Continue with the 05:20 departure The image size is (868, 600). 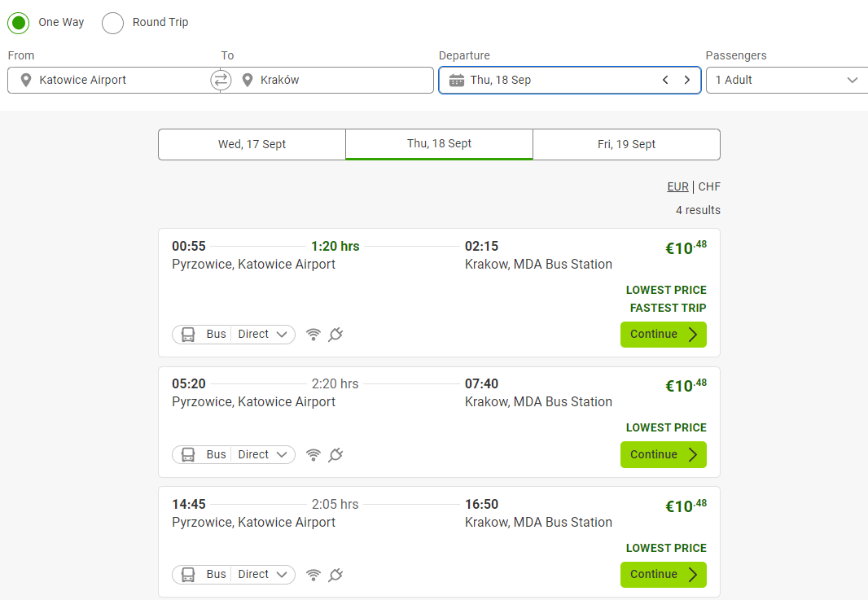[663, 454]
